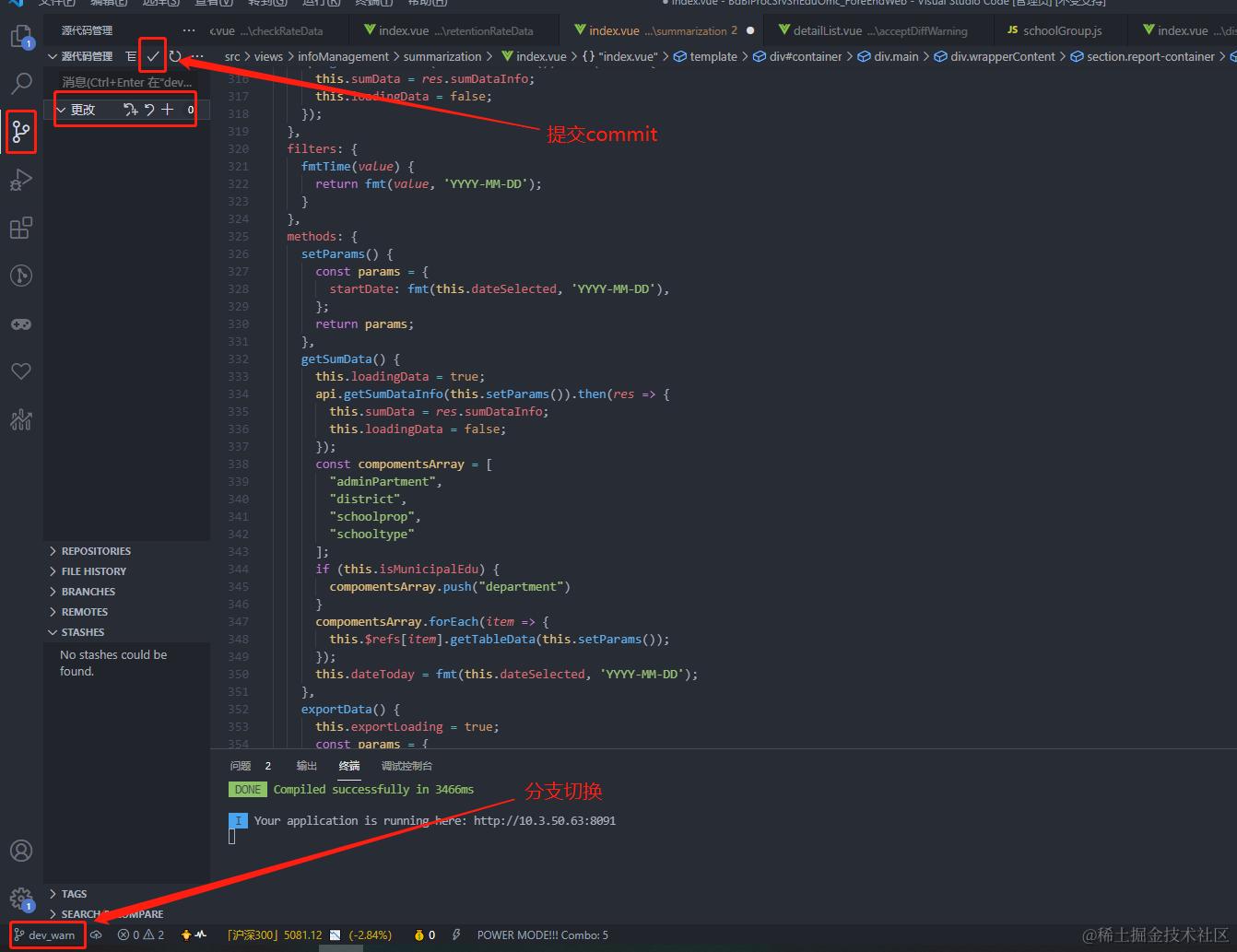Open the errors and warnings status indicator
1237x952 pixels.
click(x=141, y=934)
